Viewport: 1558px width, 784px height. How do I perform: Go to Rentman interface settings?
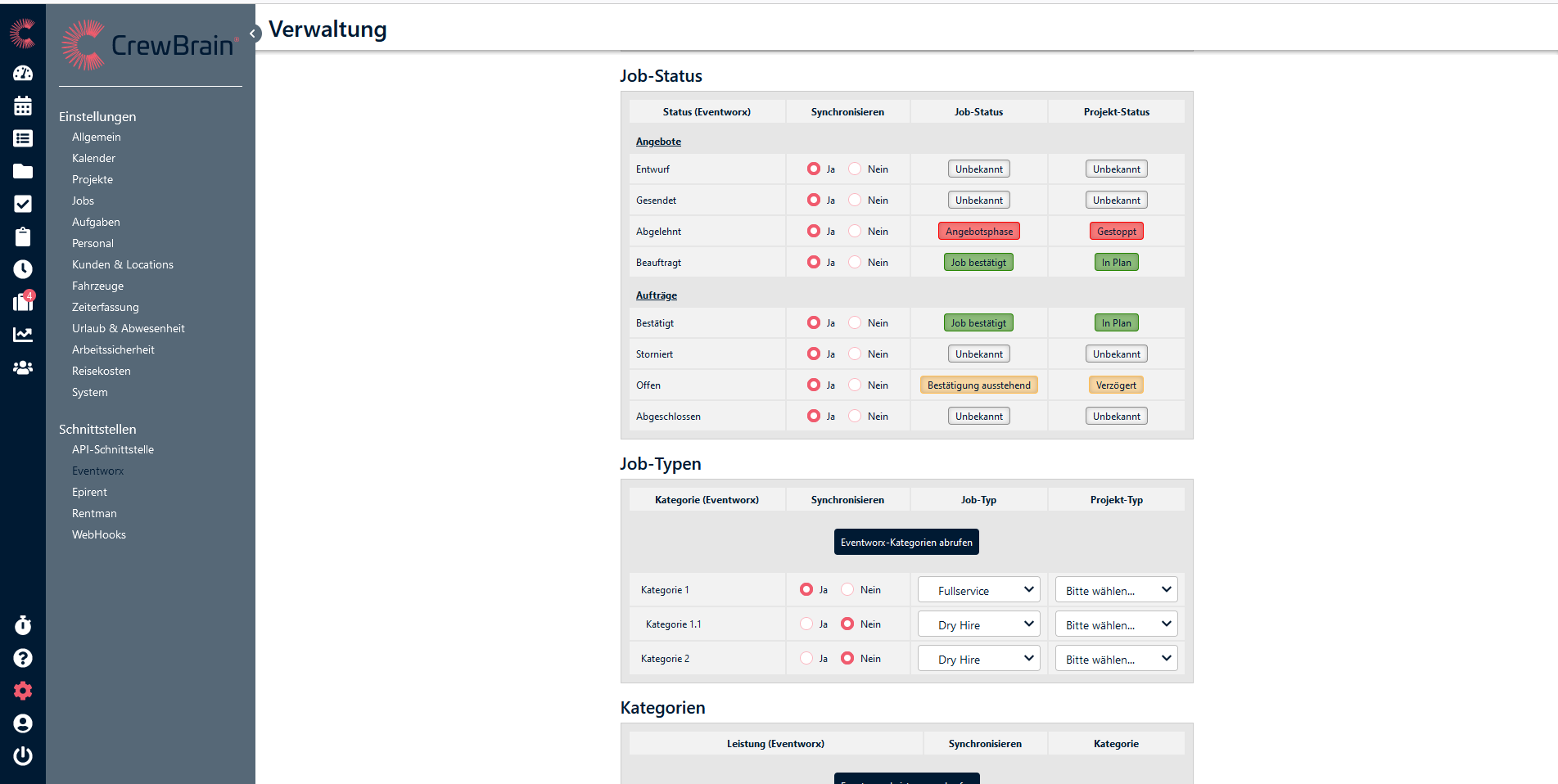pyautogui.click(x=94, y=513)
